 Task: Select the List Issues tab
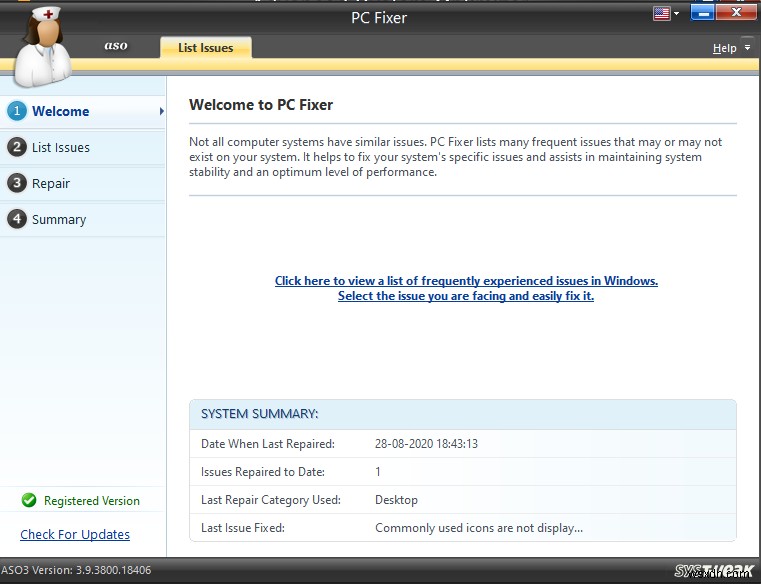[206, 48]
